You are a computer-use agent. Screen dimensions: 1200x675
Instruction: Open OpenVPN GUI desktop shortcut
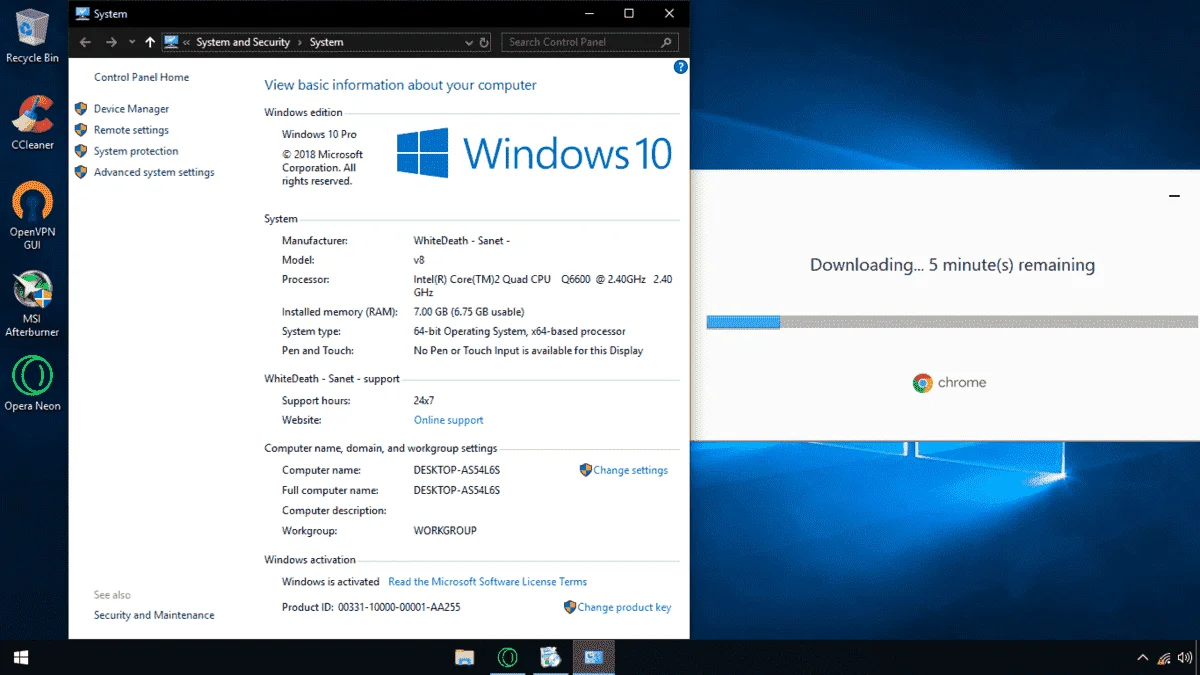tap(32, 216)
